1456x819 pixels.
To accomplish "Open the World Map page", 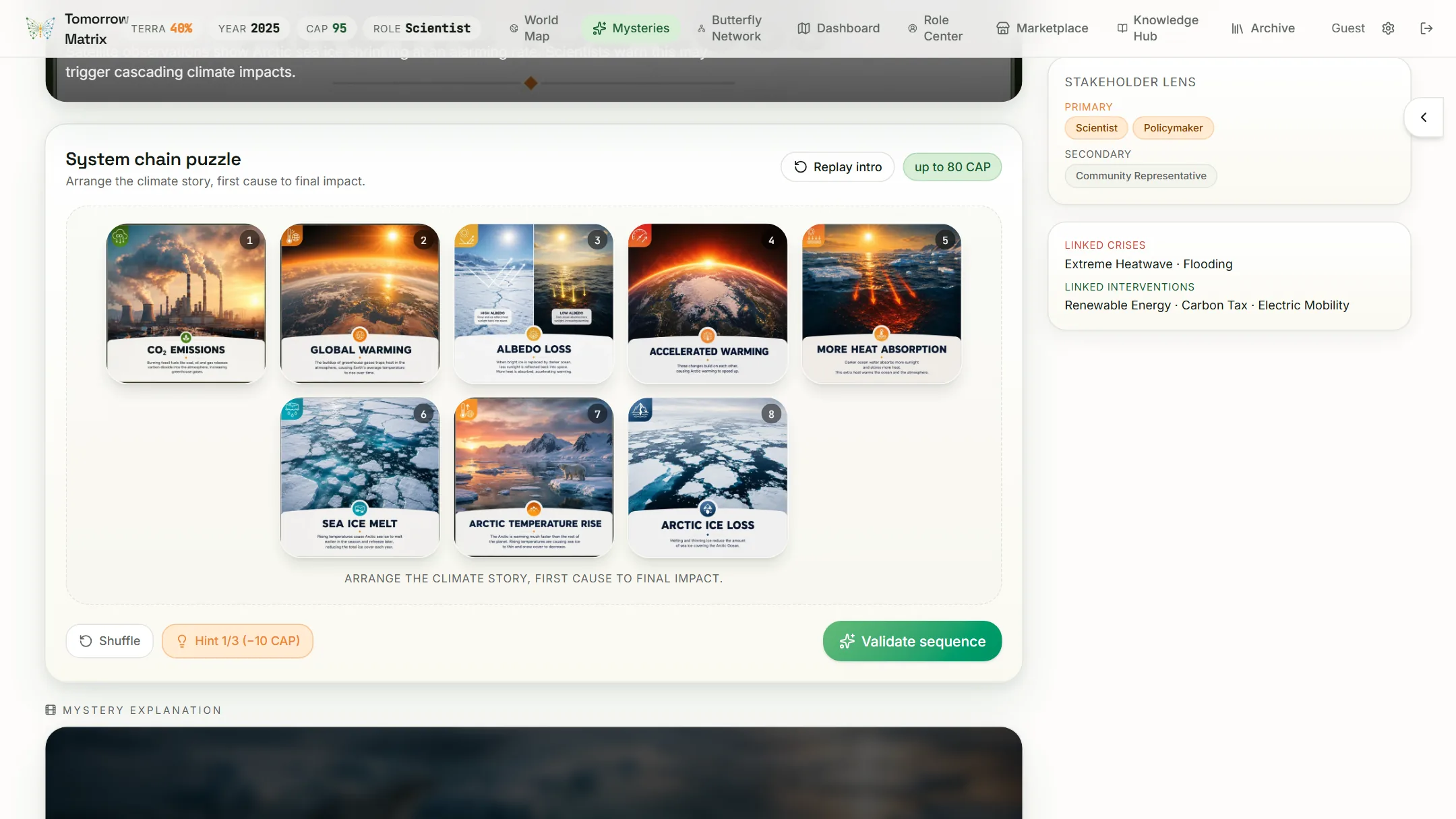I will [x=536, y=28].
